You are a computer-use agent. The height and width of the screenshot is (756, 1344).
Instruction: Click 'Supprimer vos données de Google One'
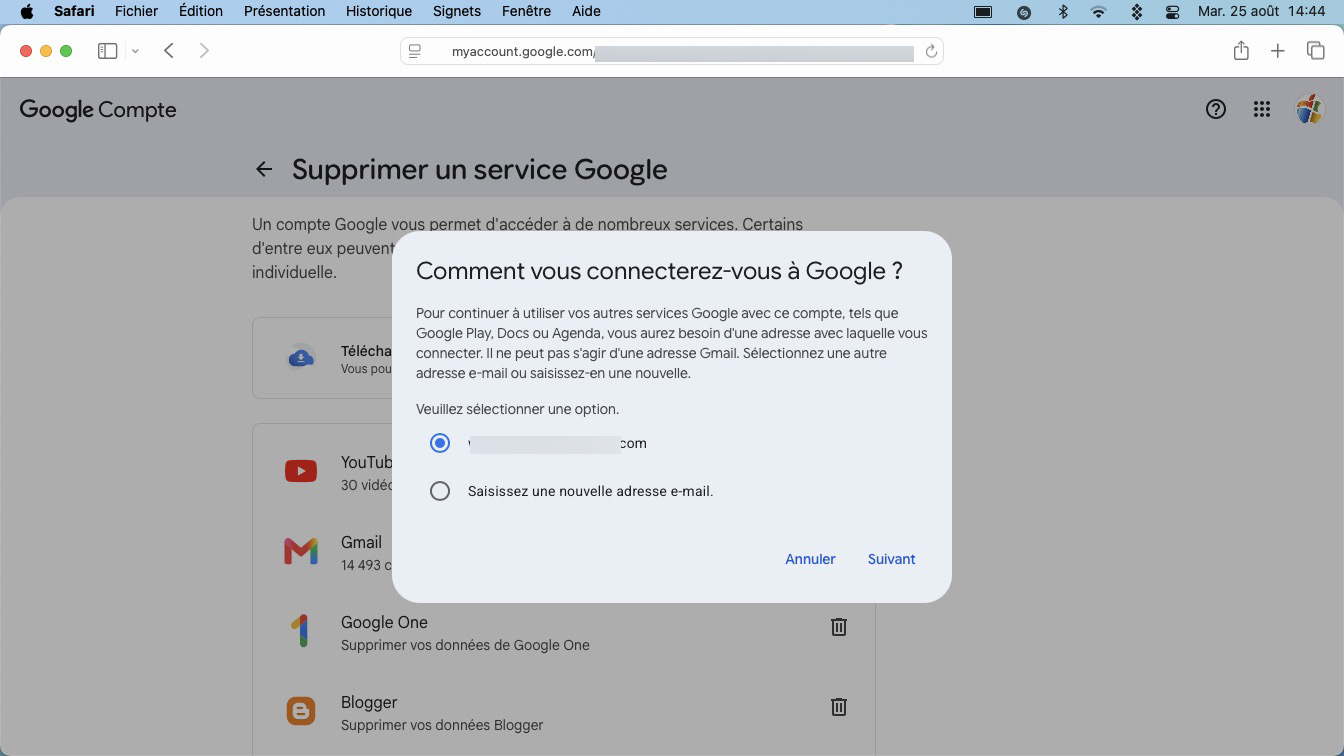click(465, 645)
